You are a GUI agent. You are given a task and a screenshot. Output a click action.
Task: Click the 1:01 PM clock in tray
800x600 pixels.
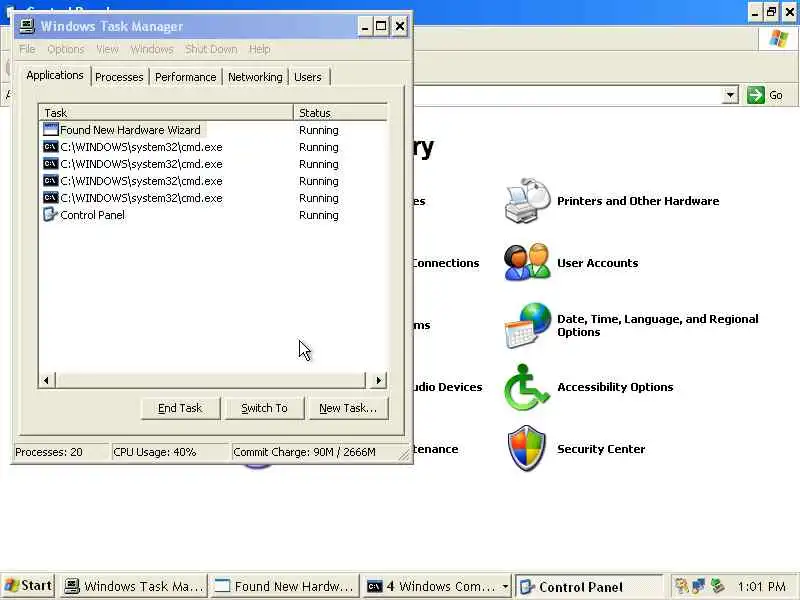pos(762,587)
